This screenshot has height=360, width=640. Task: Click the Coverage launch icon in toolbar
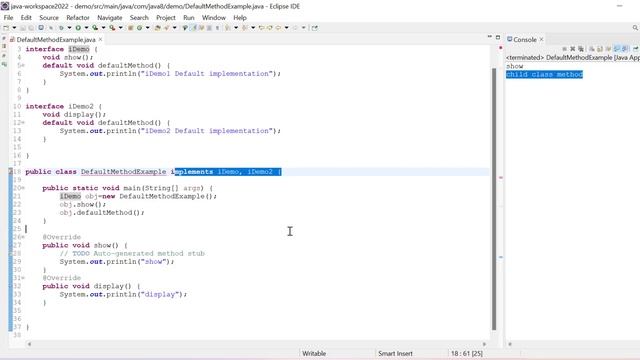click(95, 28)
